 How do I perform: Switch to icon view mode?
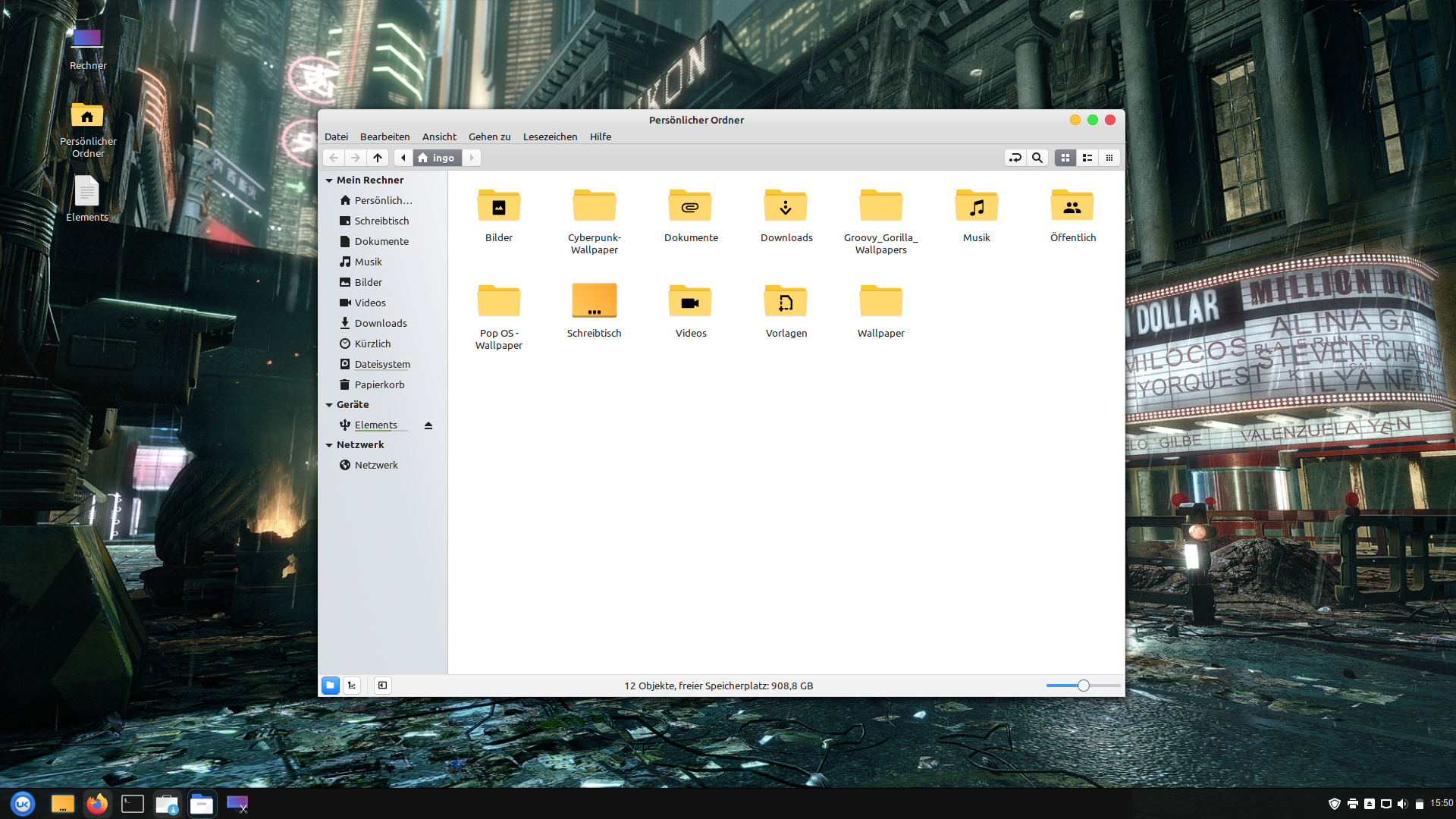click(1065, 158)
